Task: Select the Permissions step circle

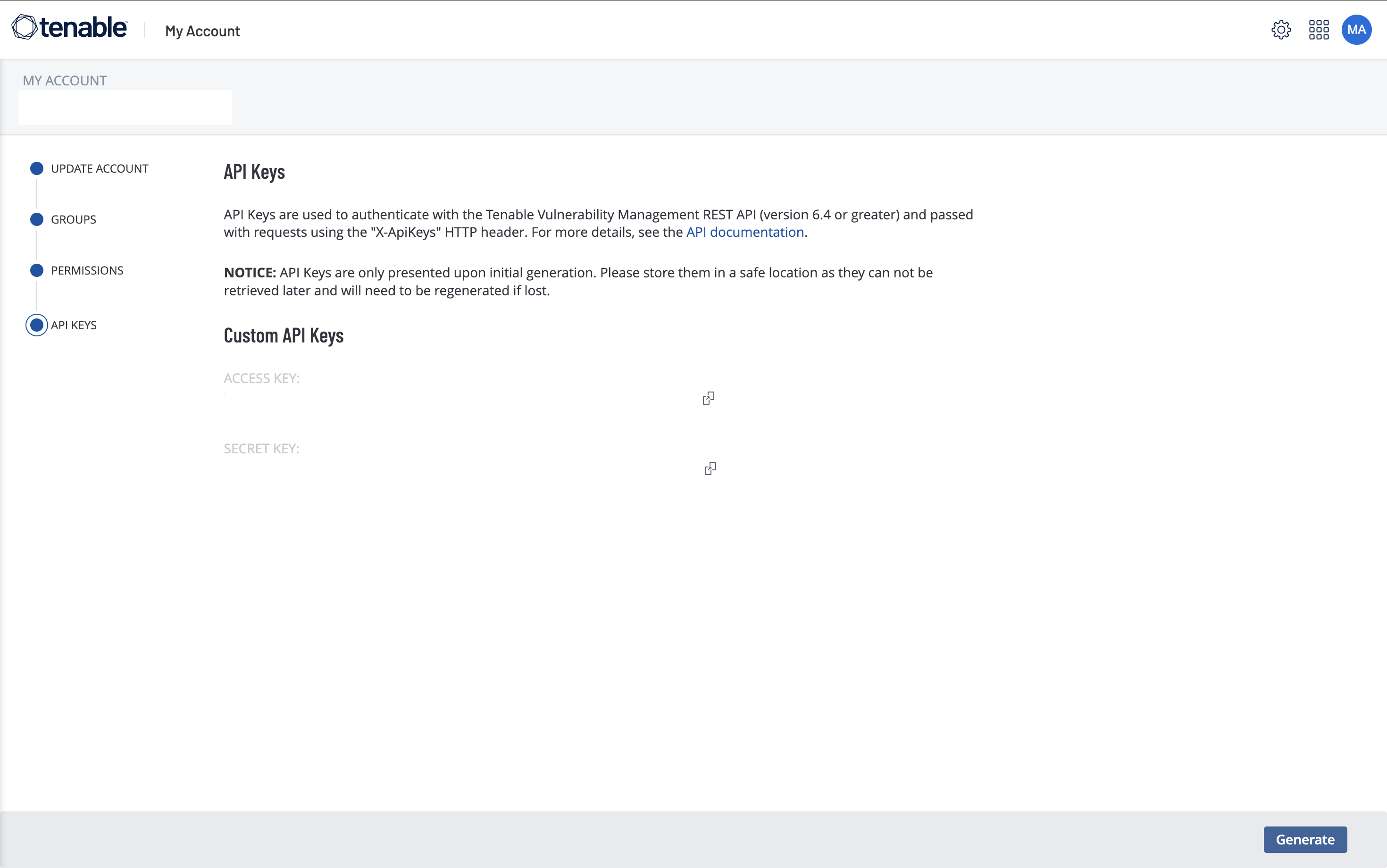Action: click(x=37, y=270)
